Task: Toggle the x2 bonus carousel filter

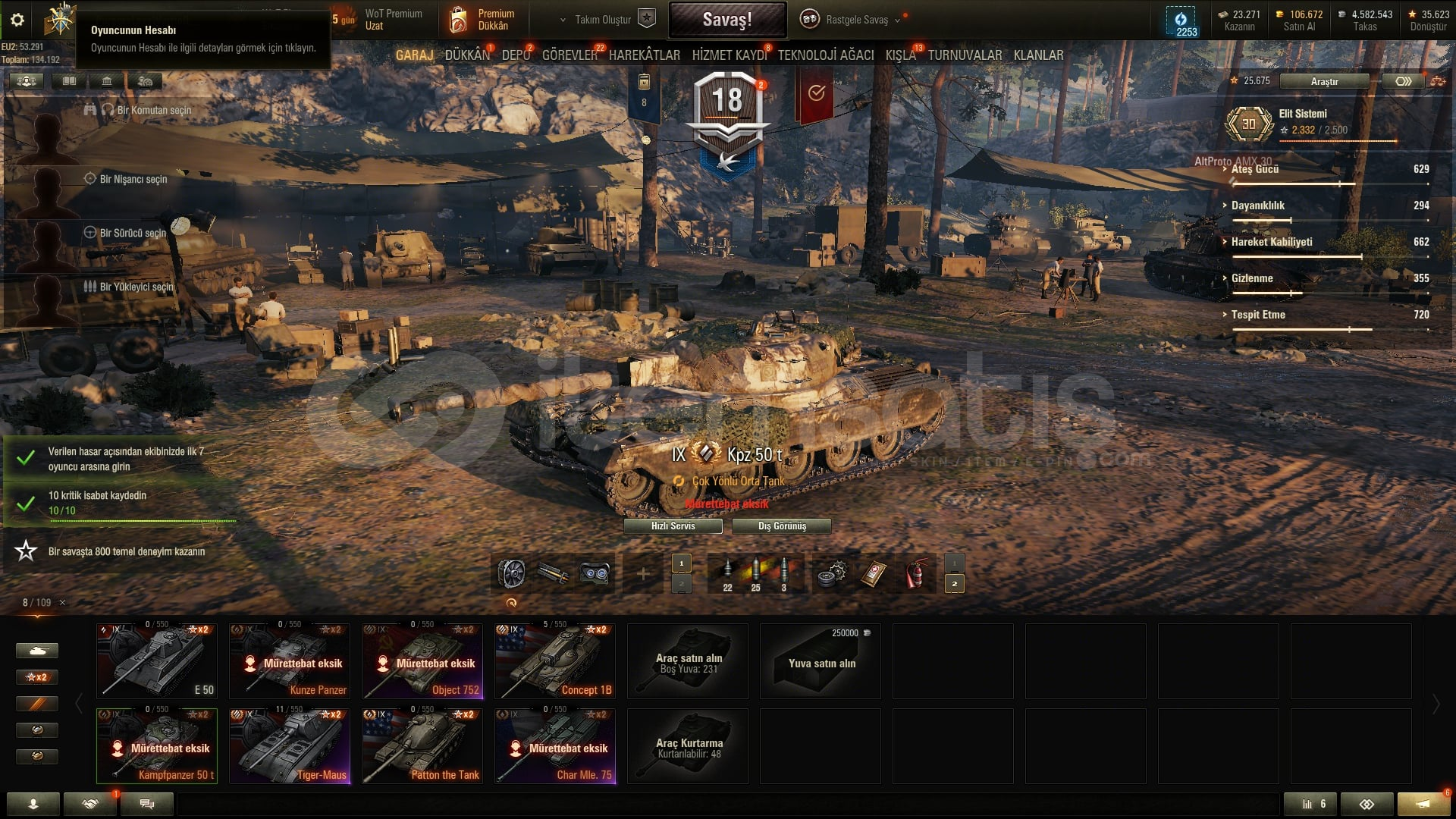Action: (x=36, y=676)
